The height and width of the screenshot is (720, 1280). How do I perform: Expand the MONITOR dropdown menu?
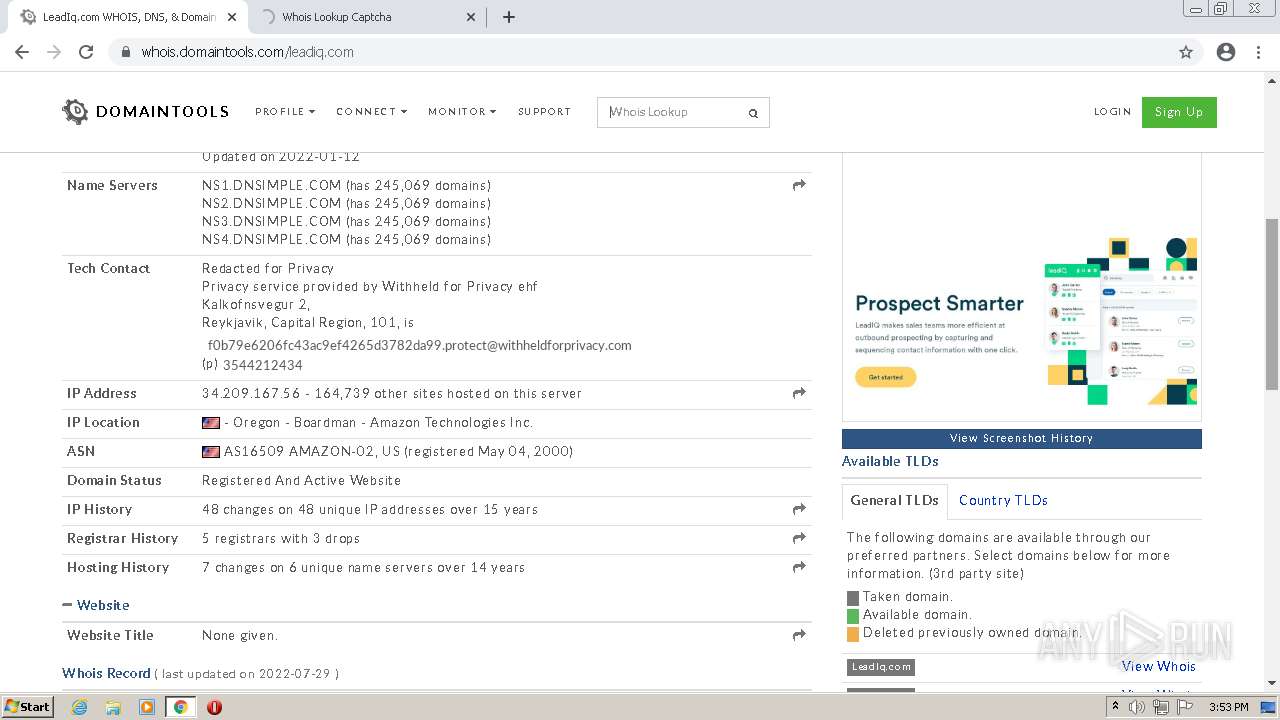(x=462, y=112)
